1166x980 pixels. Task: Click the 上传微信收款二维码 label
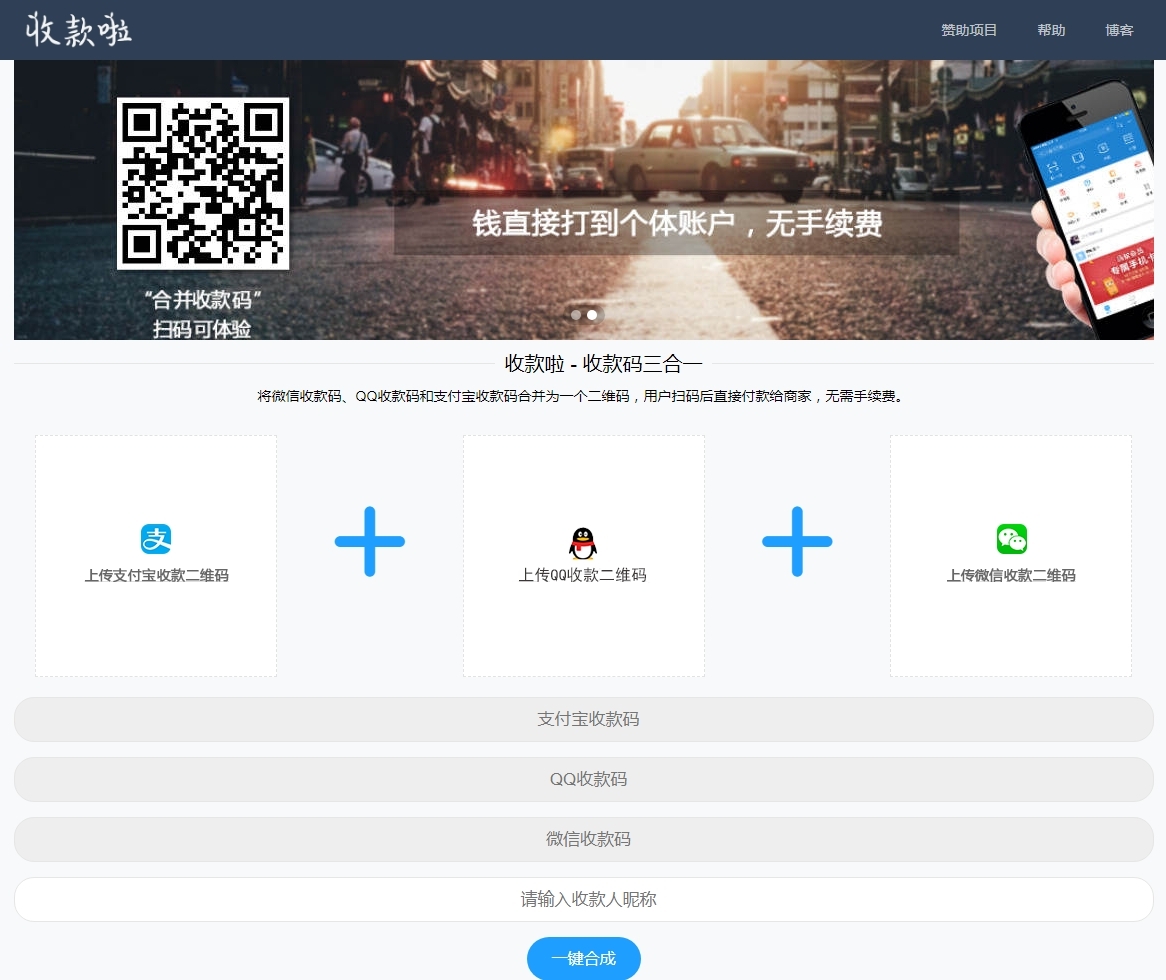point(1011,576)
